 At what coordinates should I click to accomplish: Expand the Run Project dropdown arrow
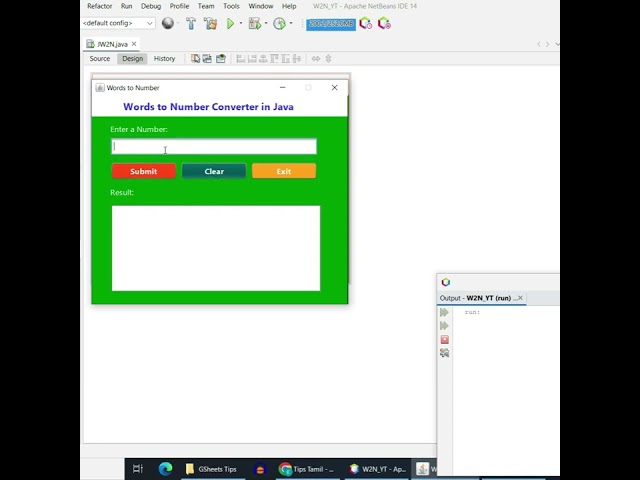click(x=241, y=23)
